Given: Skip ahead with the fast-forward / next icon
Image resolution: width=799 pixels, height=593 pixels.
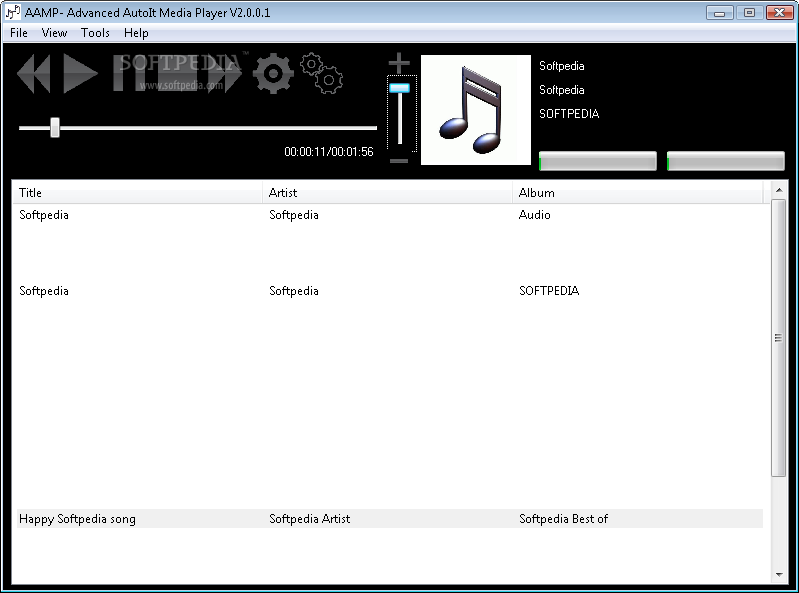Looking at the screenshot, I should pos(225,74).
